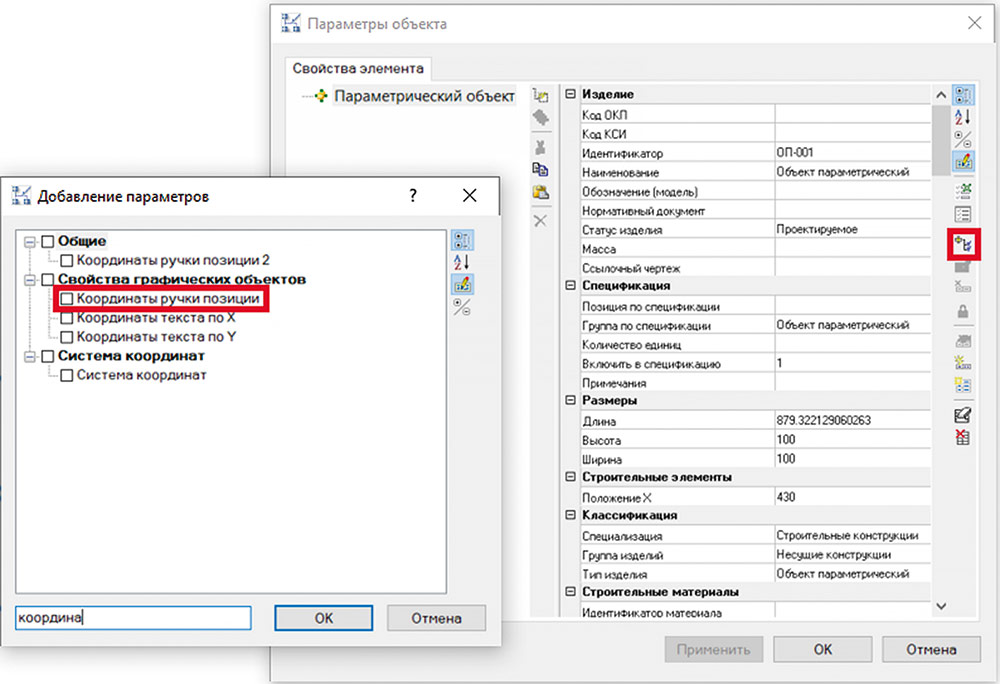Click A-Z sort icon in Добавление параметров dialog

pos(463,262)
